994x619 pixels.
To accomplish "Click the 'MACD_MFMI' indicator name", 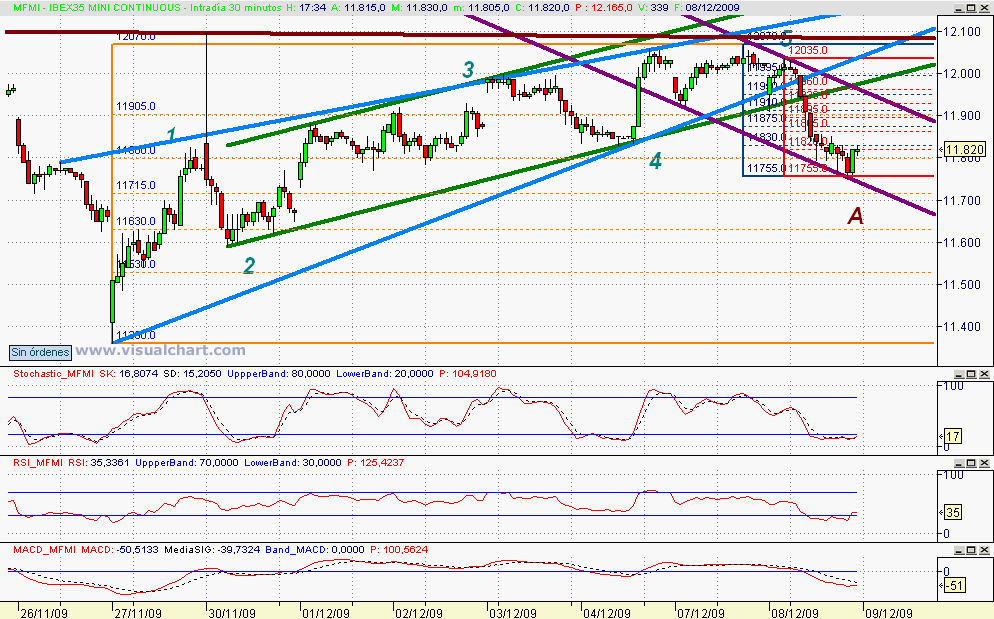I will (44, 550).
